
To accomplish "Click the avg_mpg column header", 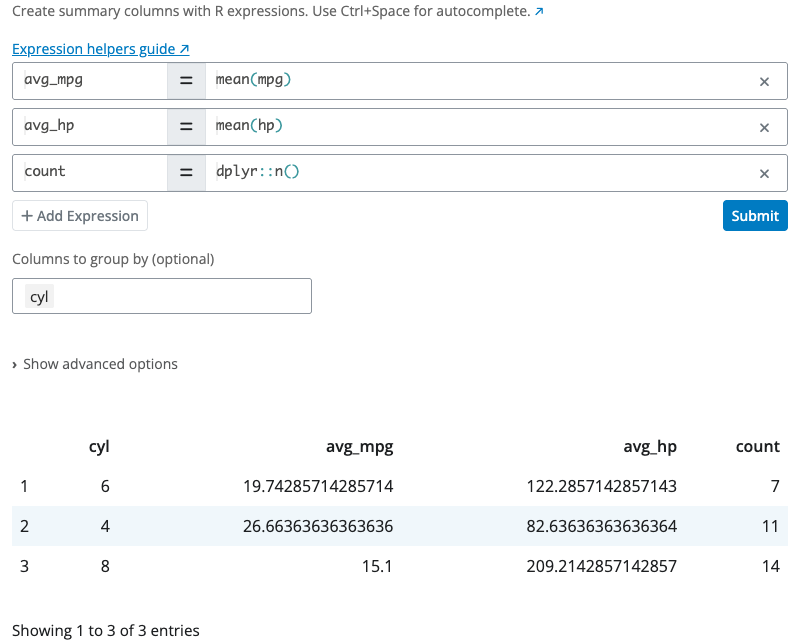I will pos(359,446).
